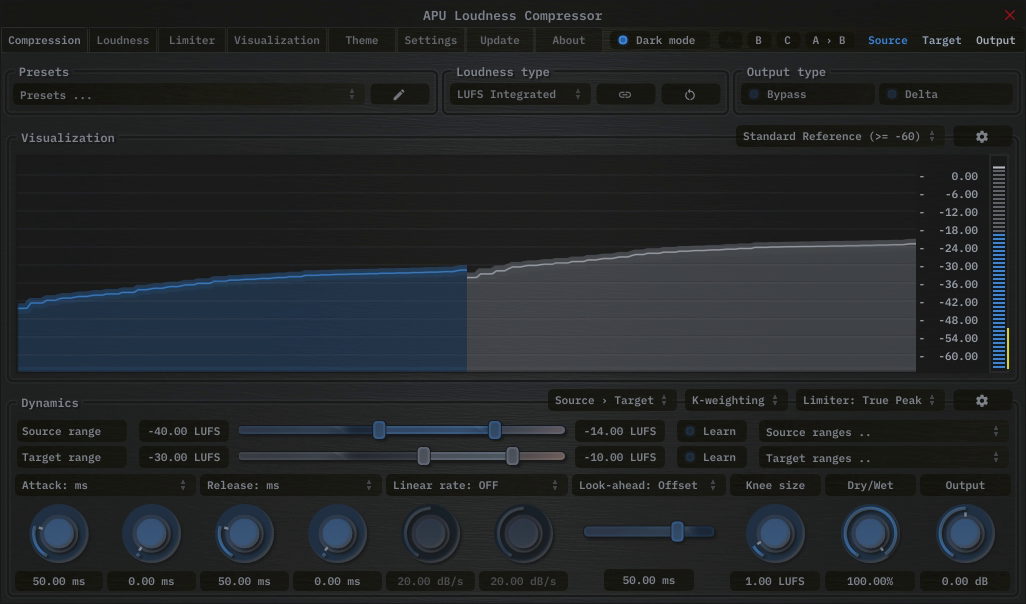Open the Theme tab
This screenshot has width=1026, height=604.
[361, 40]
